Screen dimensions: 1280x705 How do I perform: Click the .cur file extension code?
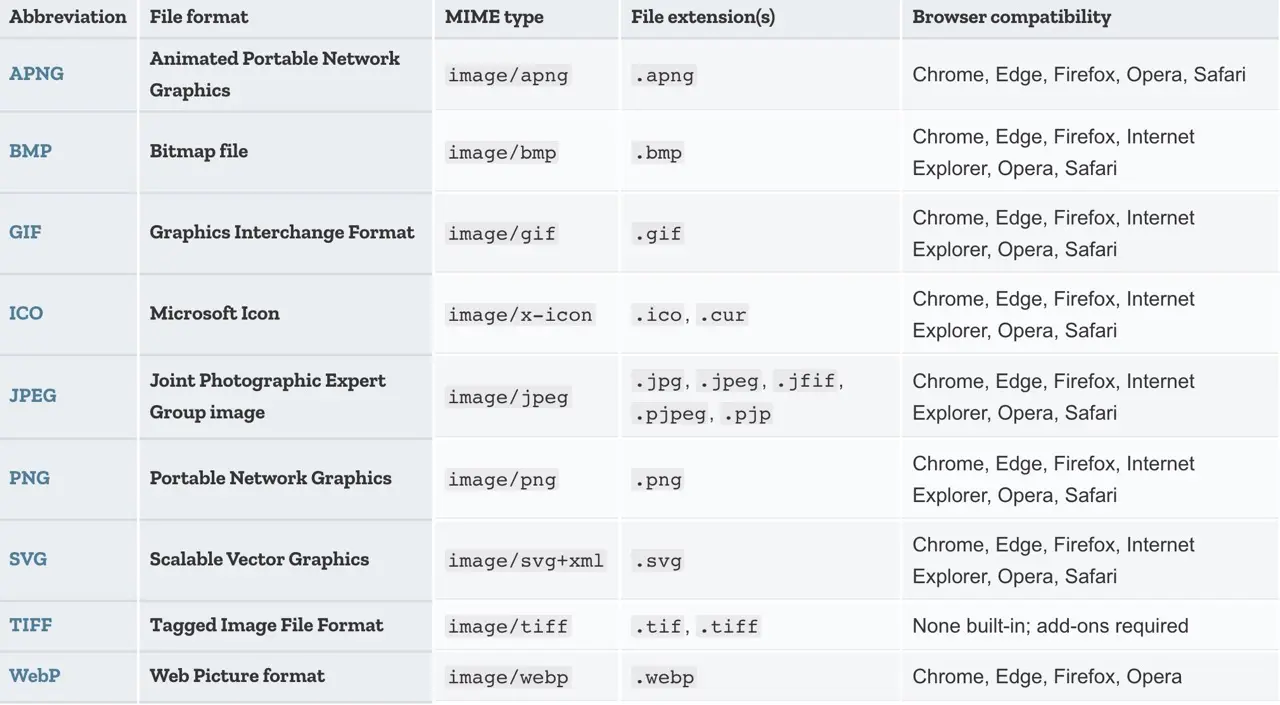click(x=722, y=315)
